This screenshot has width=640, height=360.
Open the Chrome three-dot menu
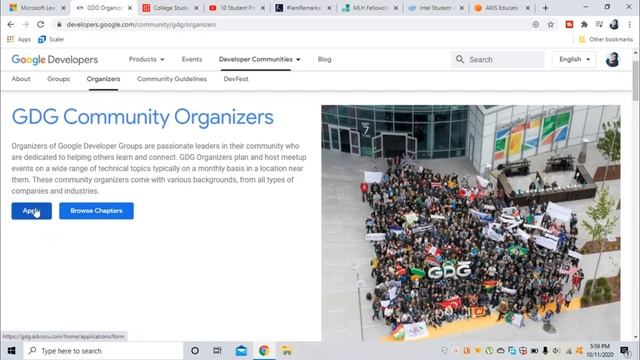(x=629, y=24)
